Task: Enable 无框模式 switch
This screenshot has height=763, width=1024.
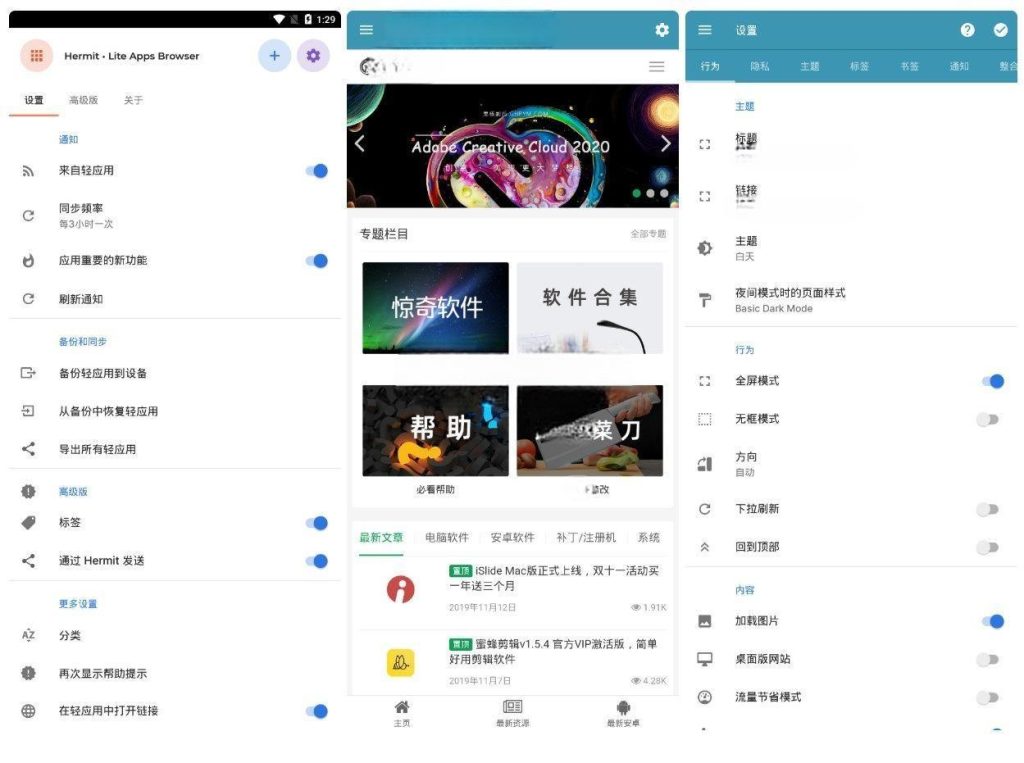Action: (x=988, y=419)
